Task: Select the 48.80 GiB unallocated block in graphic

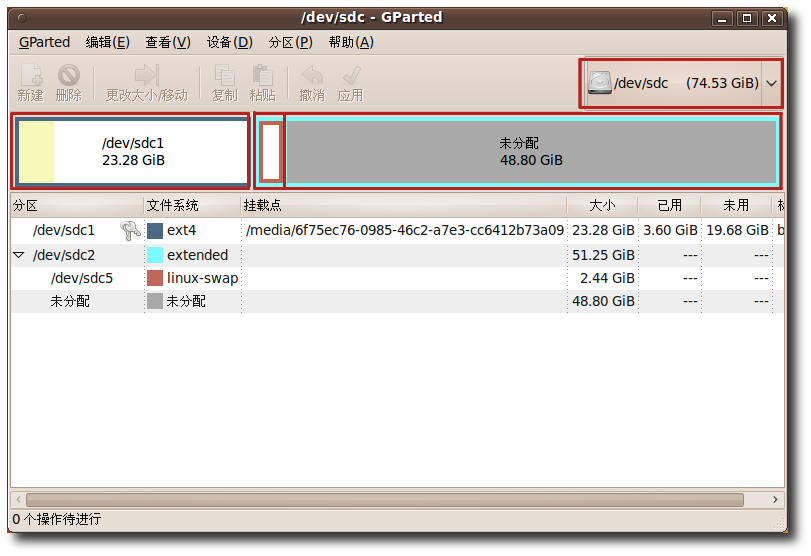Action: point(532,152)
